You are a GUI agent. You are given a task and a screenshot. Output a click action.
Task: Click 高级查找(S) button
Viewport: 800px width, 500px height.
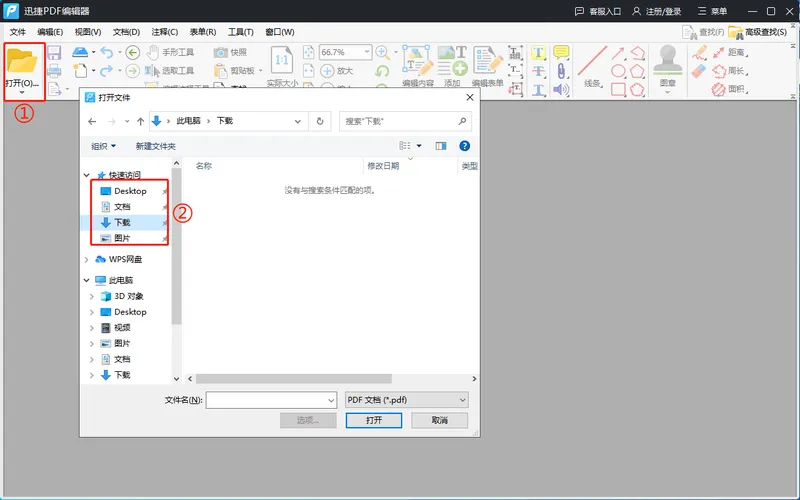point(758,32)
